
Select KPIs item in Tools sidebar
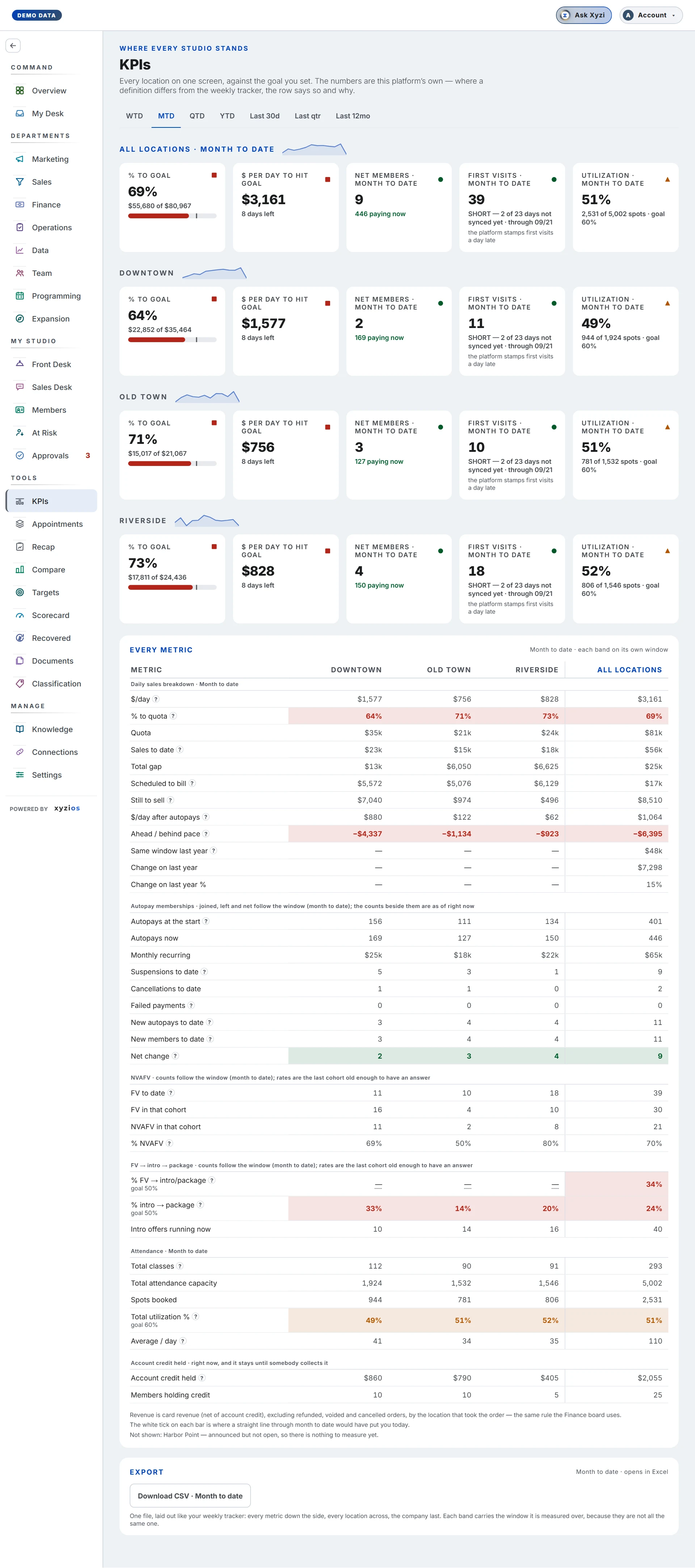pos(51,501)
